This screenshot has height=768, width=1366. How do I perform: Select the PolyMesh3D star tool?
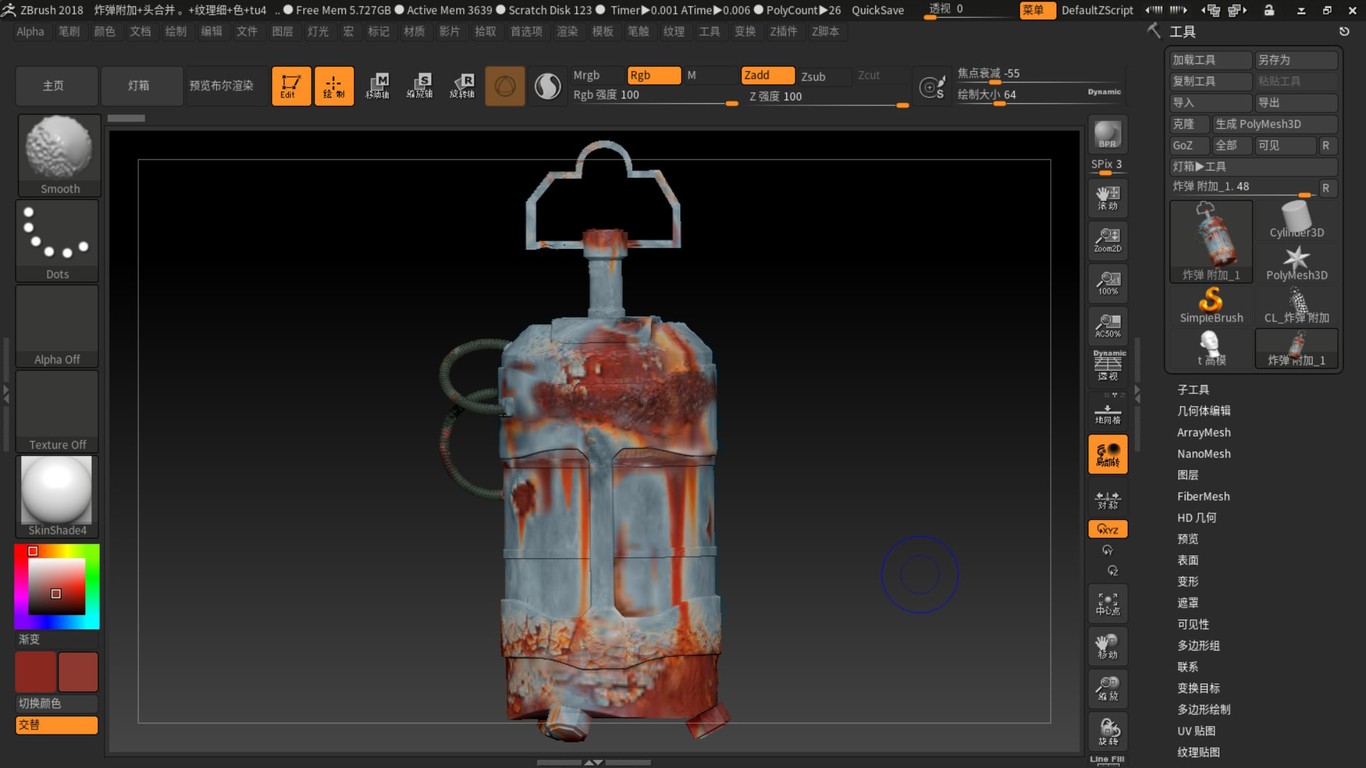[1297, 263]
